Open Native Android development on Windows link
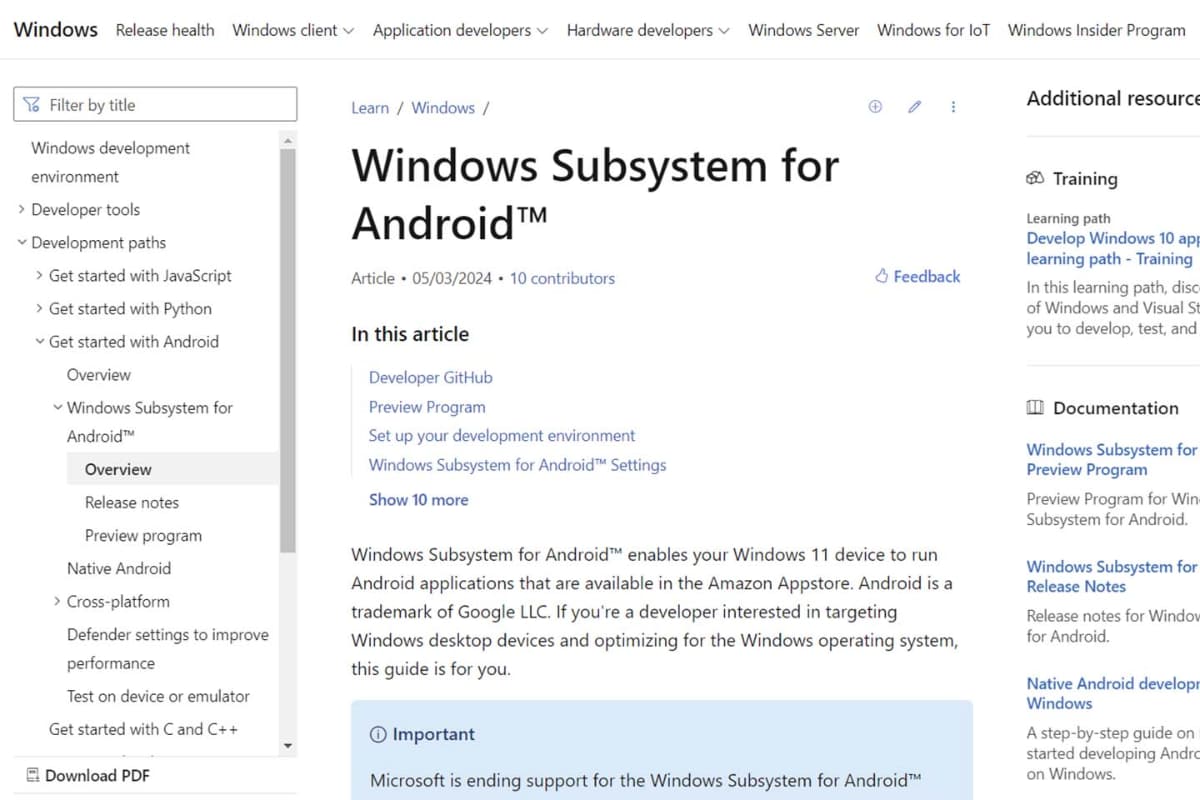 point(1112,694)
